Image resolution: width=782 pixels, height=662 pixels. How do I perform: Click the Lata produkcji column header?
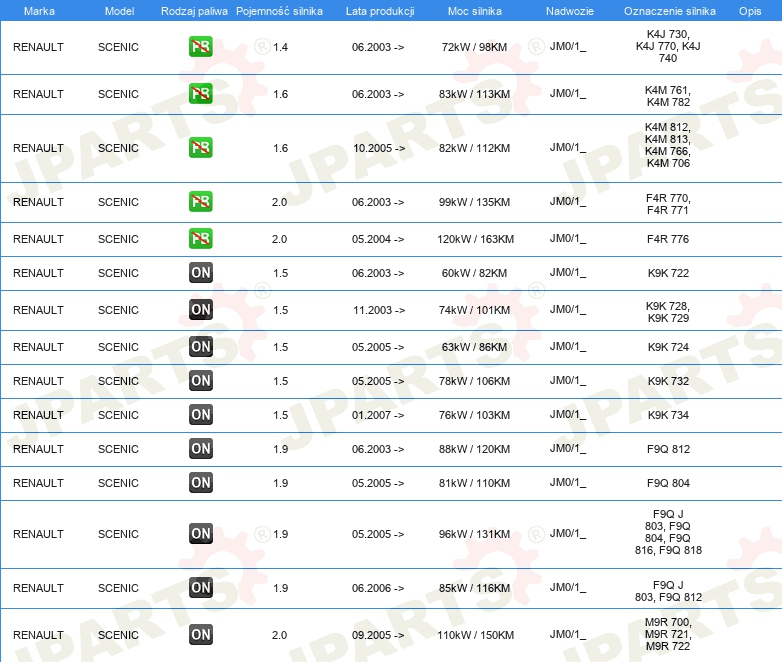pos(380,11)
